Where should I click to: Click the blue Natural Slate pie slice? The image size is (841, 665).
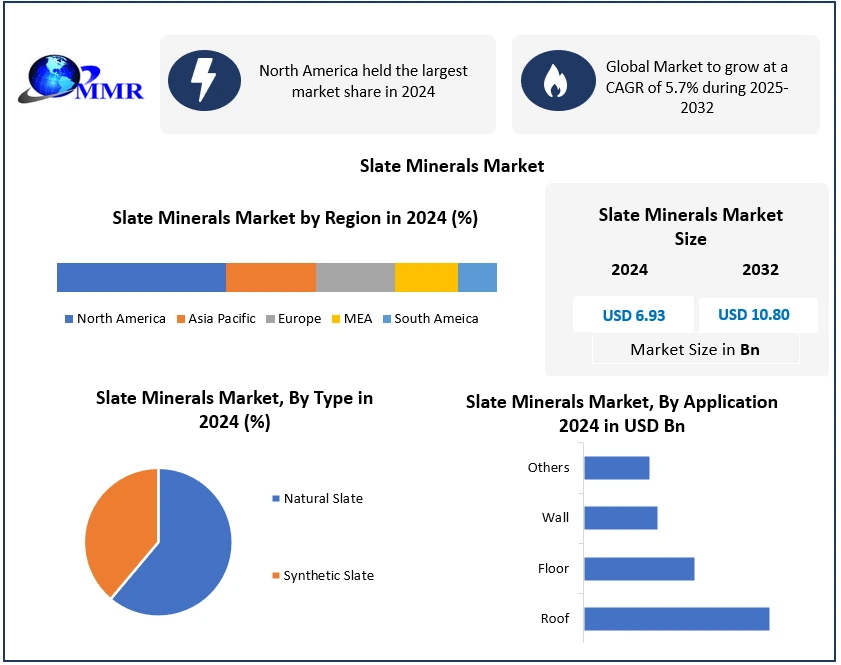click(x=190, y=550)
